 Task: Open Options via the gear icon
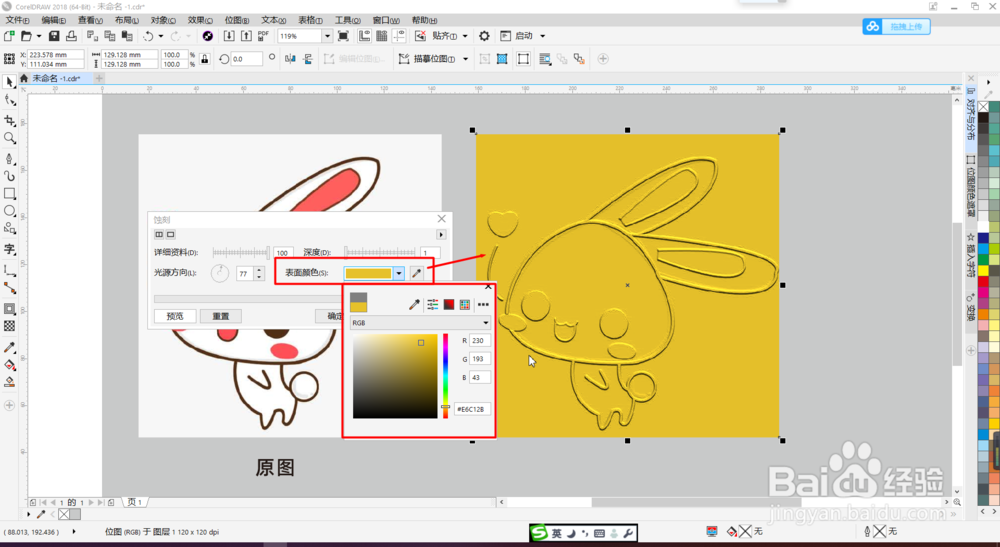484,36
